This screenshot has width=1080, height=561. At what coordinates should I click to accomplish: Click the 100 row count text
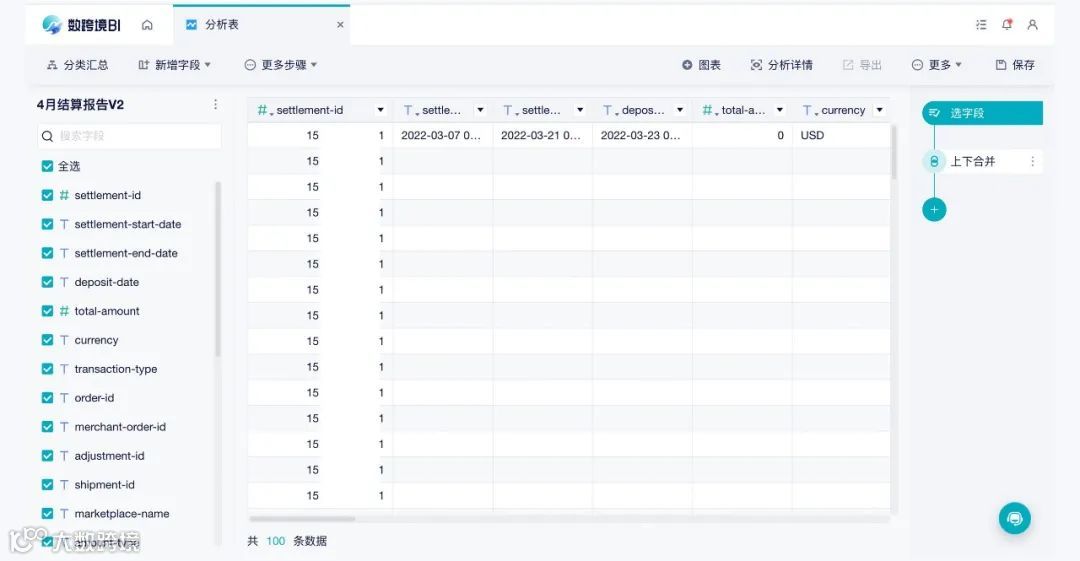276,541
